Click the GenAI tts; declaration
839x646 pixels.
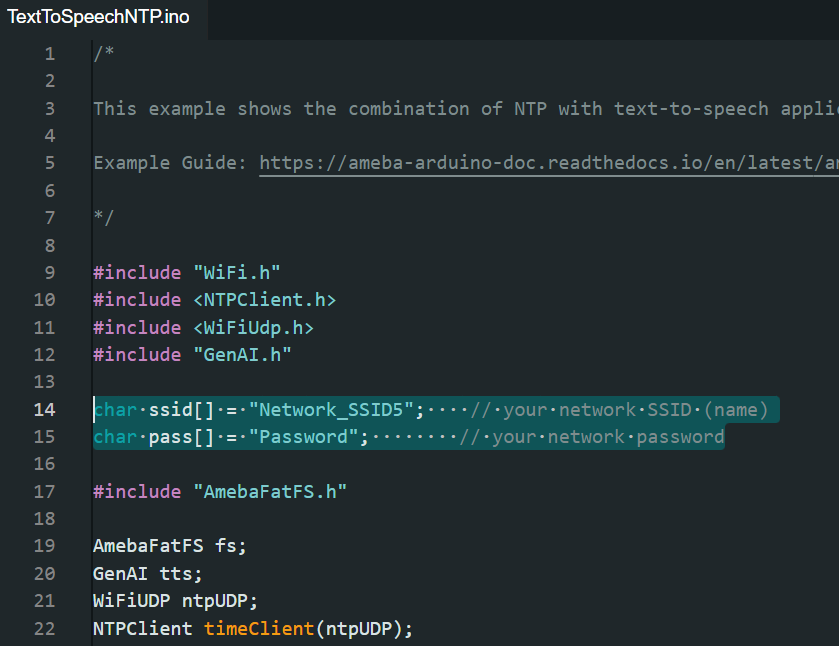[148, 574]
